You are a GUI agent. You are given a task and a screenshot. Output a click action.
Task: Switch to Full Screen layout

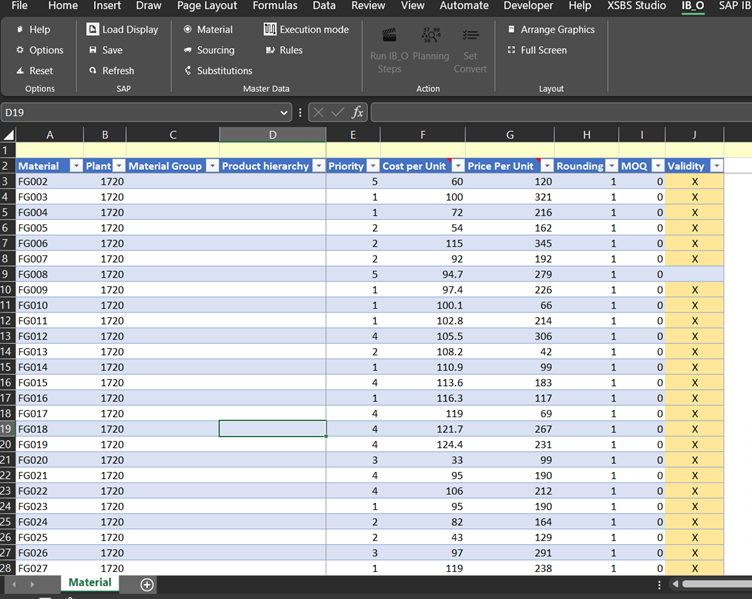tap(537, 50)
